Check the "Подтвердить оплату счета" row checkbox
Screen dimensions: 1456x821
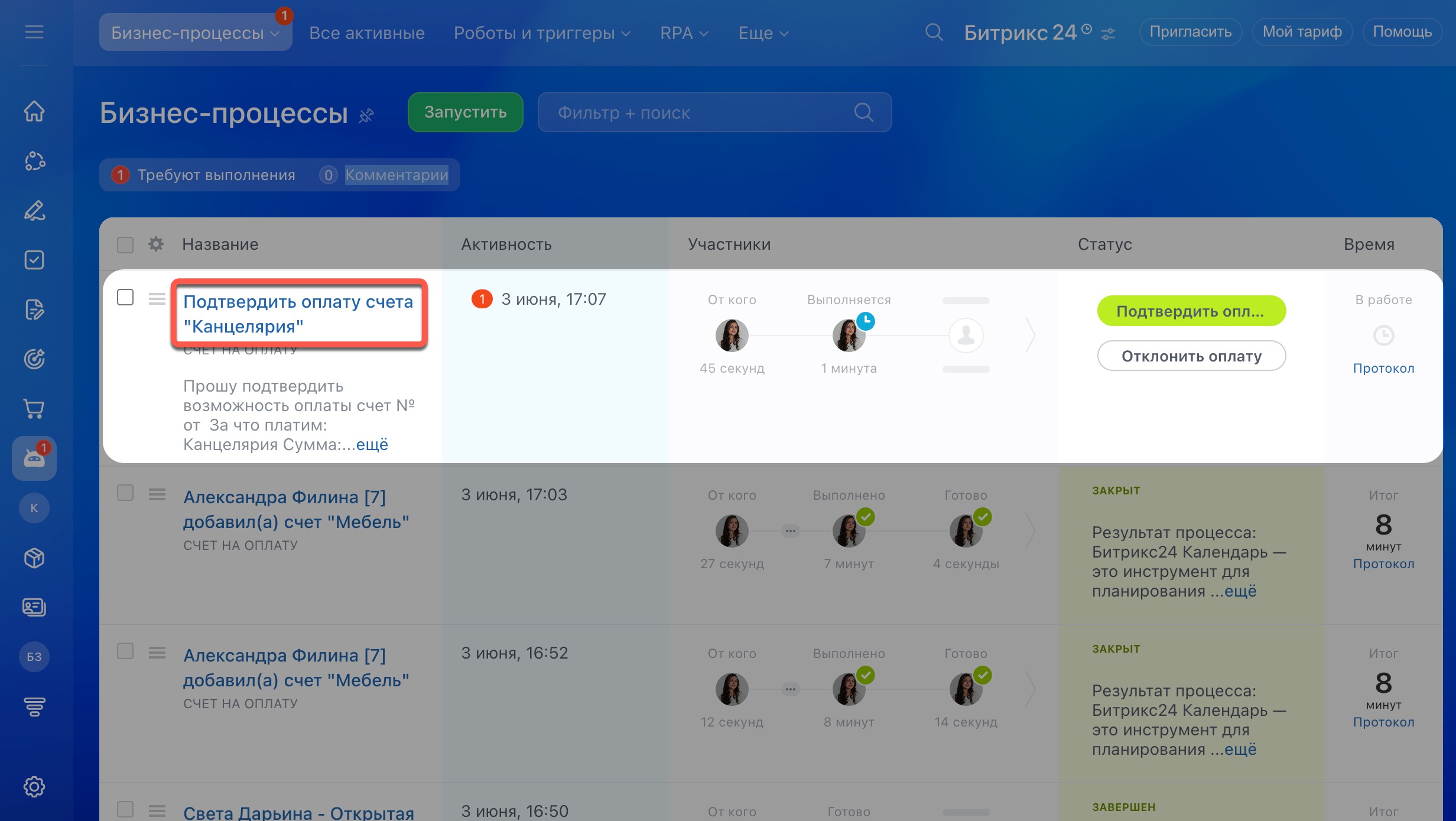coord(125,297)
